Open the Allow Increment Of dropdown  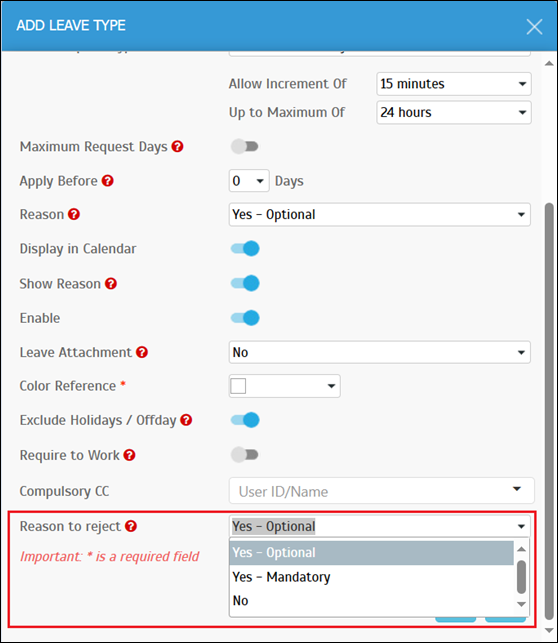[453, 84]
